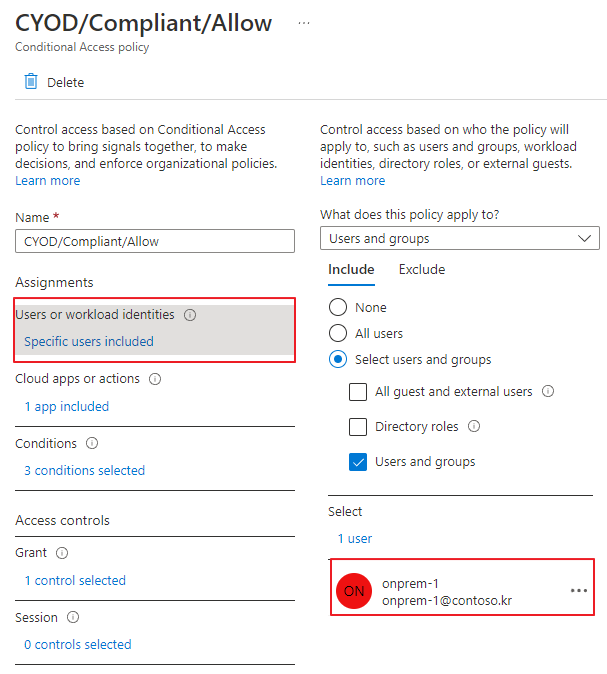Screen dimensions: 607x674
Task: Click the policy Name input field
Action: (x=155, y=241)
